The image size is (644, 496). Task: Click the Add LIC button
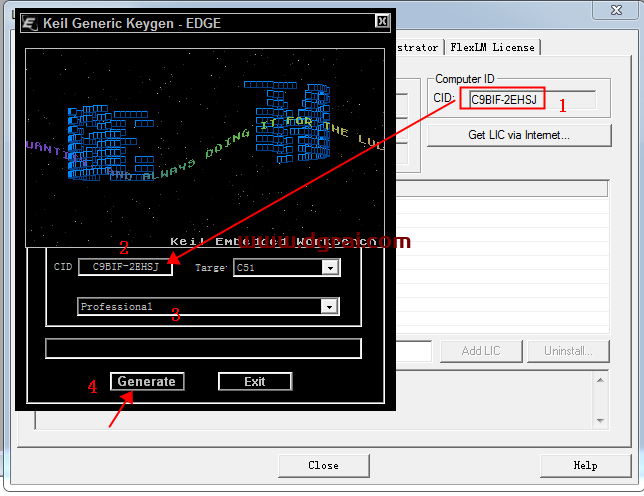[x=480, y=351]
